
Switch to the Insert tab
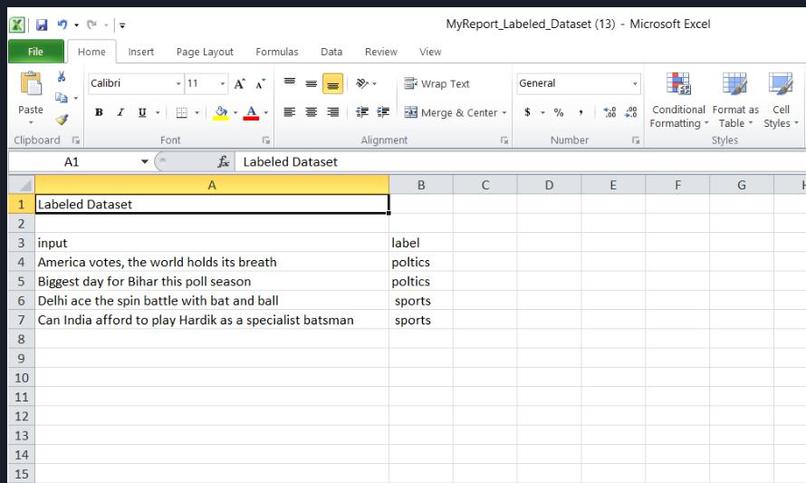[x=140, y=52]
